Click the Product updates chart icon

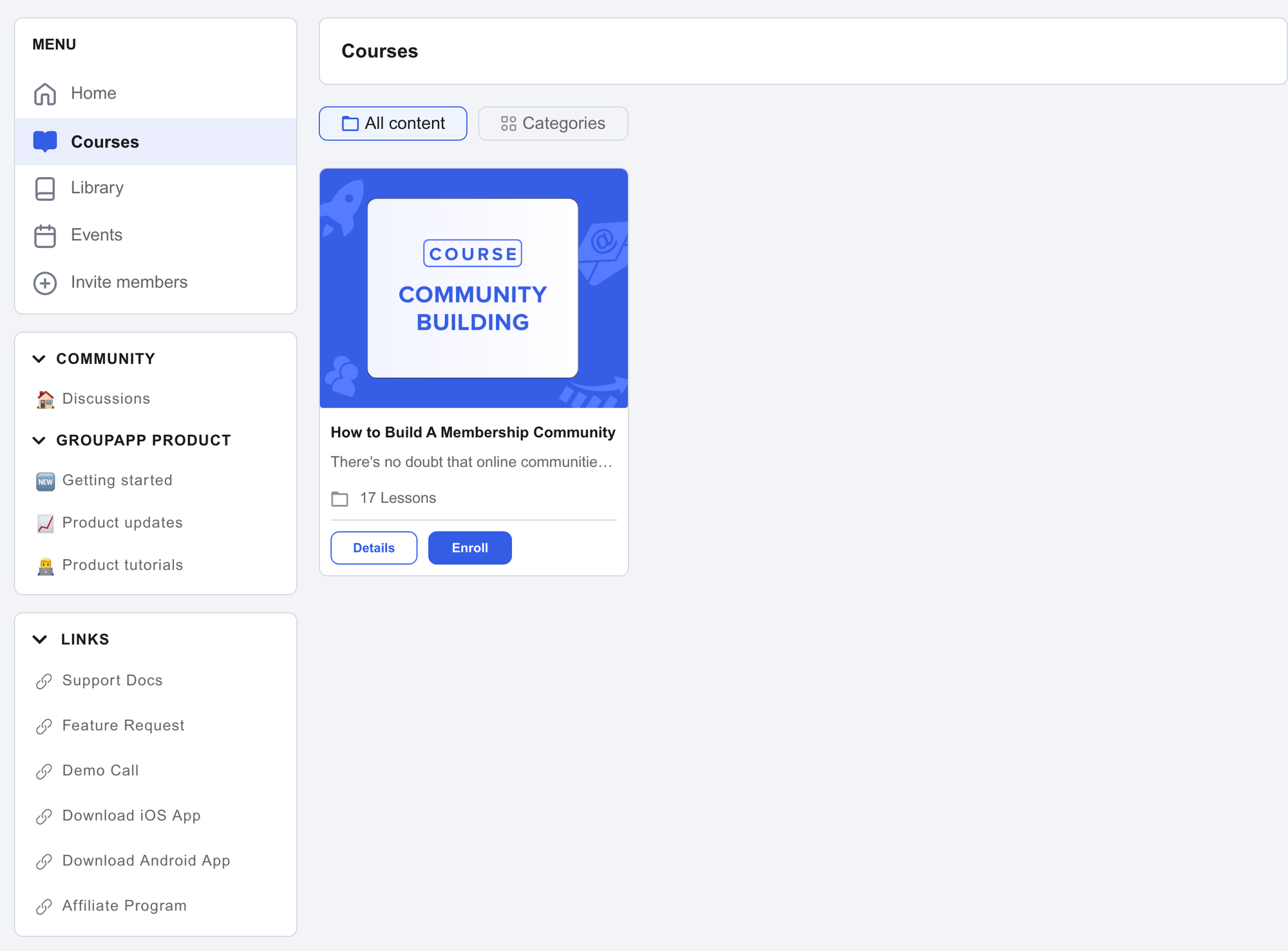click(x=44, y=523)
